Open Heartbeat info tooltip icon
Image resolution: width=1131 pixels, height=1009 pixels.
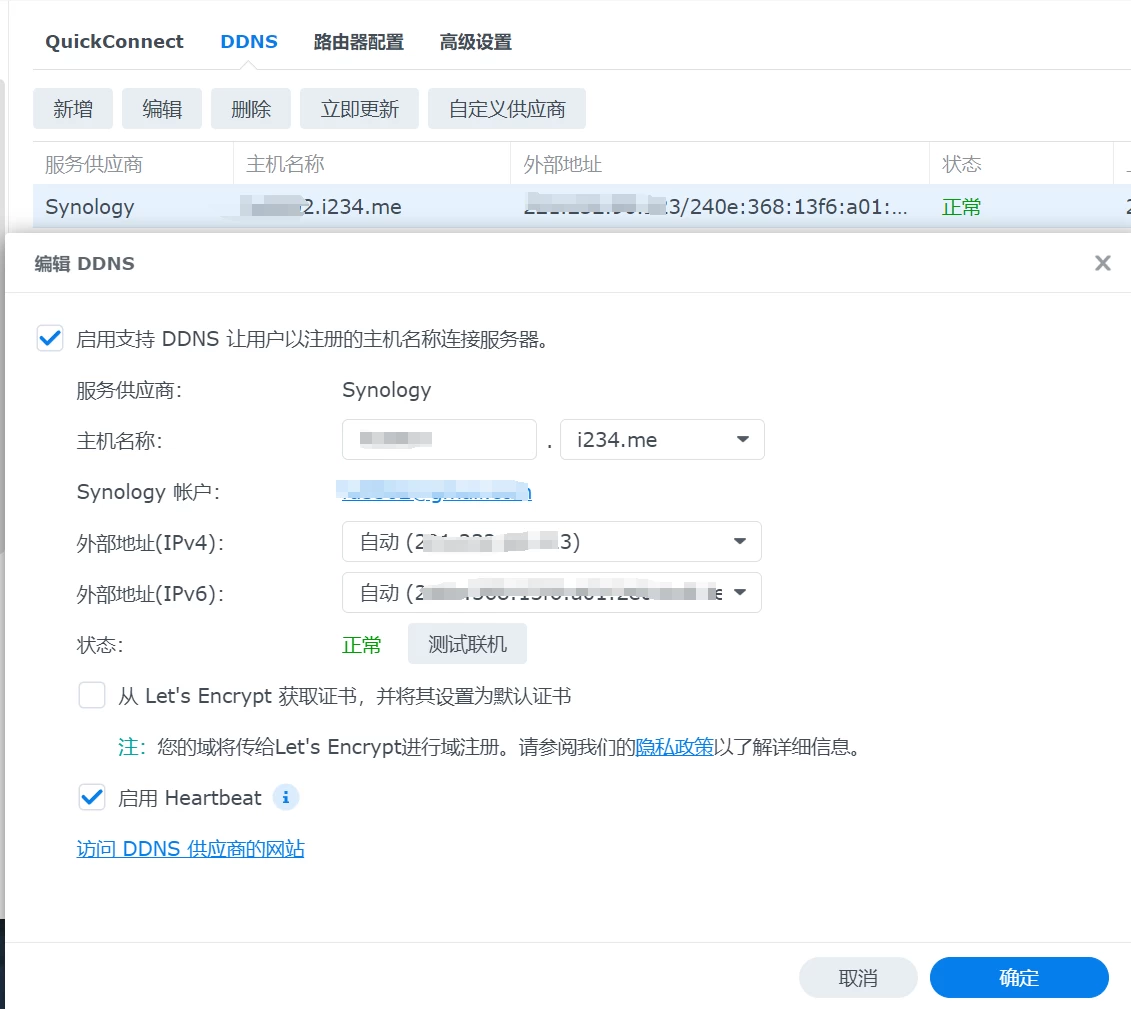286,798
